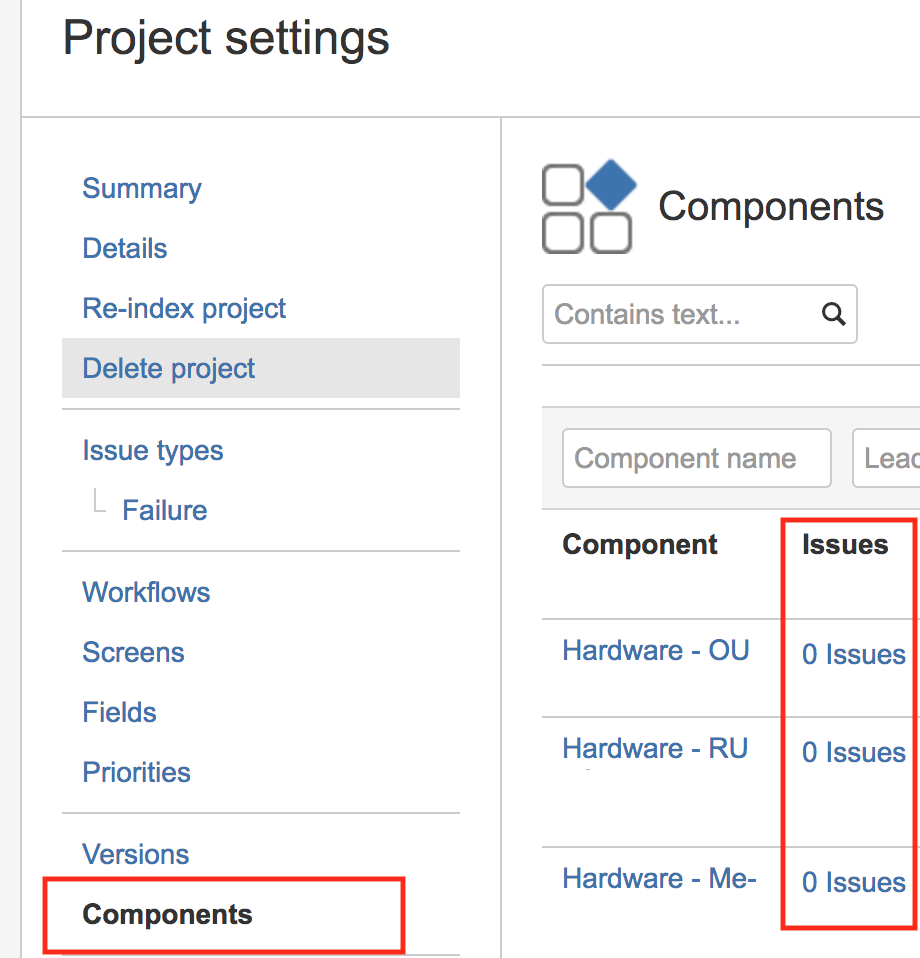Open the Fields settings
The width and height of the screenshot is (920, 958).
click(x=119, y=713)
